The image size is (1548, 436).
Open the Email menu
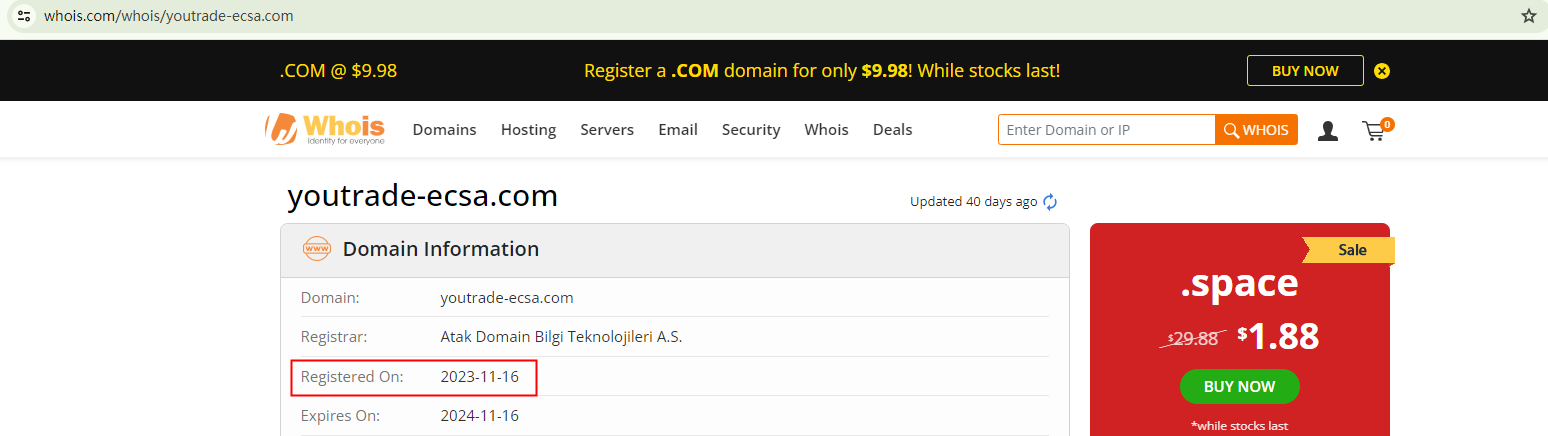tap(677, 130)
